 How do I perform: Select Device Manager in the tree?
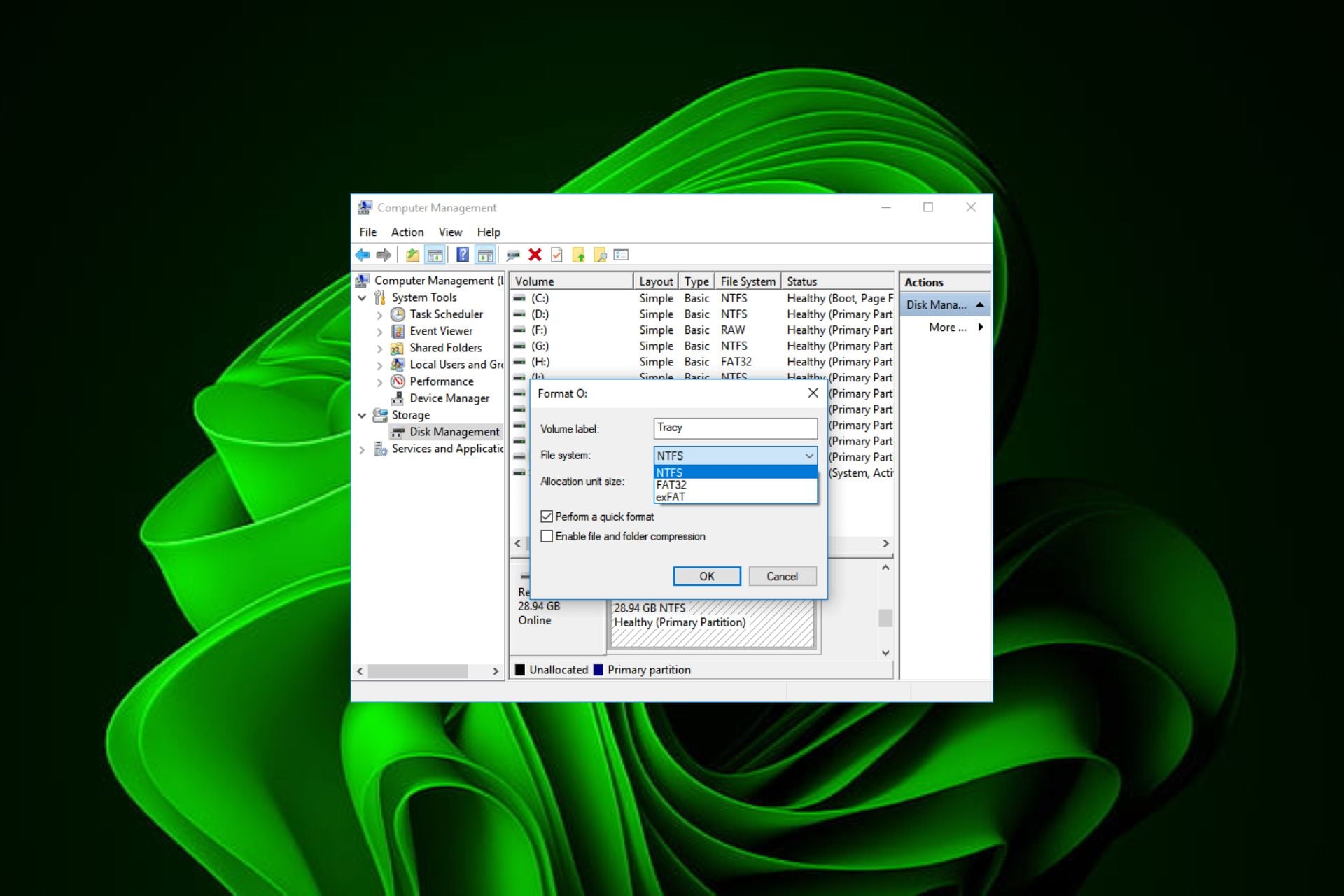pyautogui.click(x=449, y=398)
